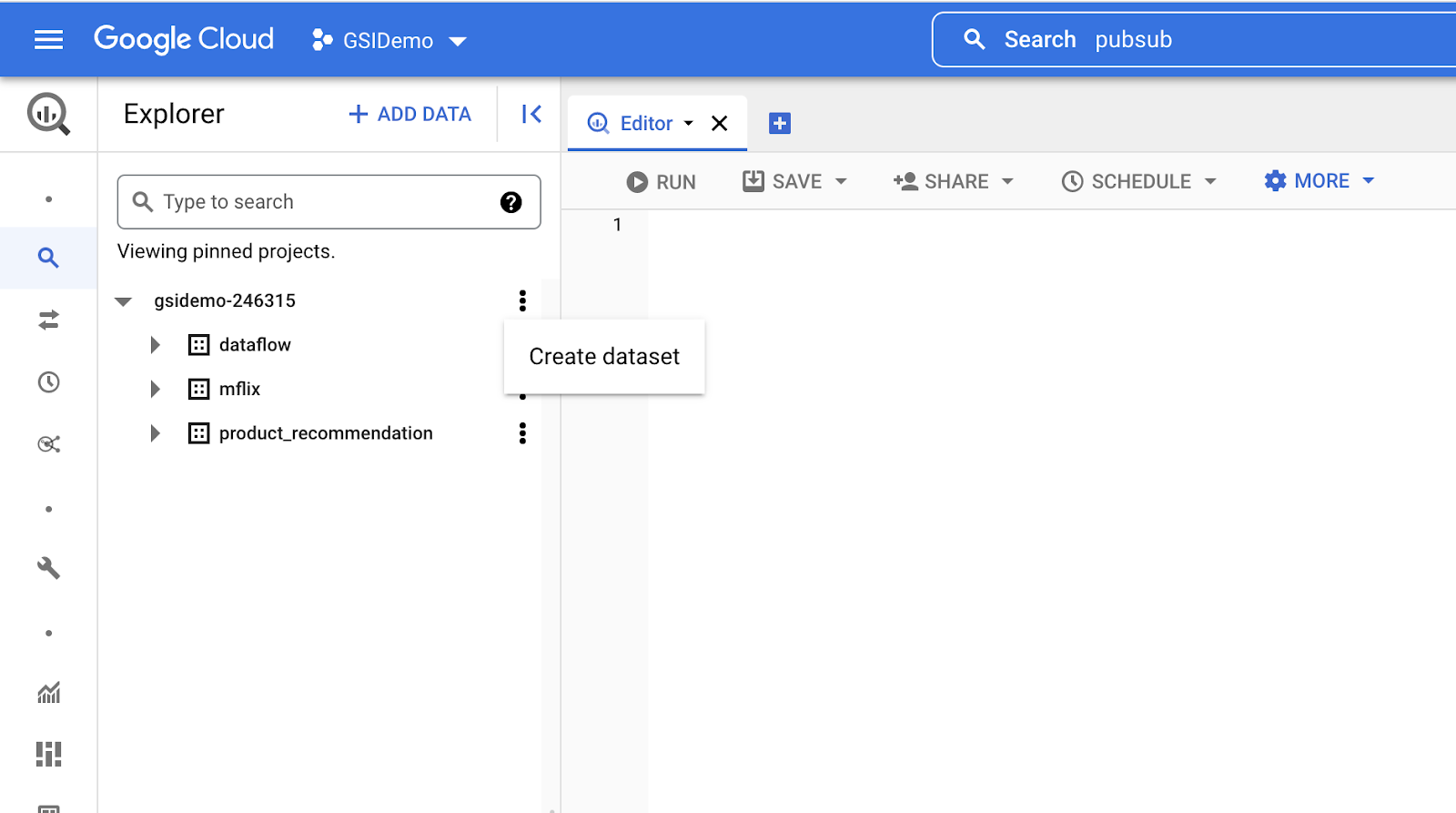Open the hamburger navigation menu
This screenshot has height=813, width=1456.
click(48, 39)
